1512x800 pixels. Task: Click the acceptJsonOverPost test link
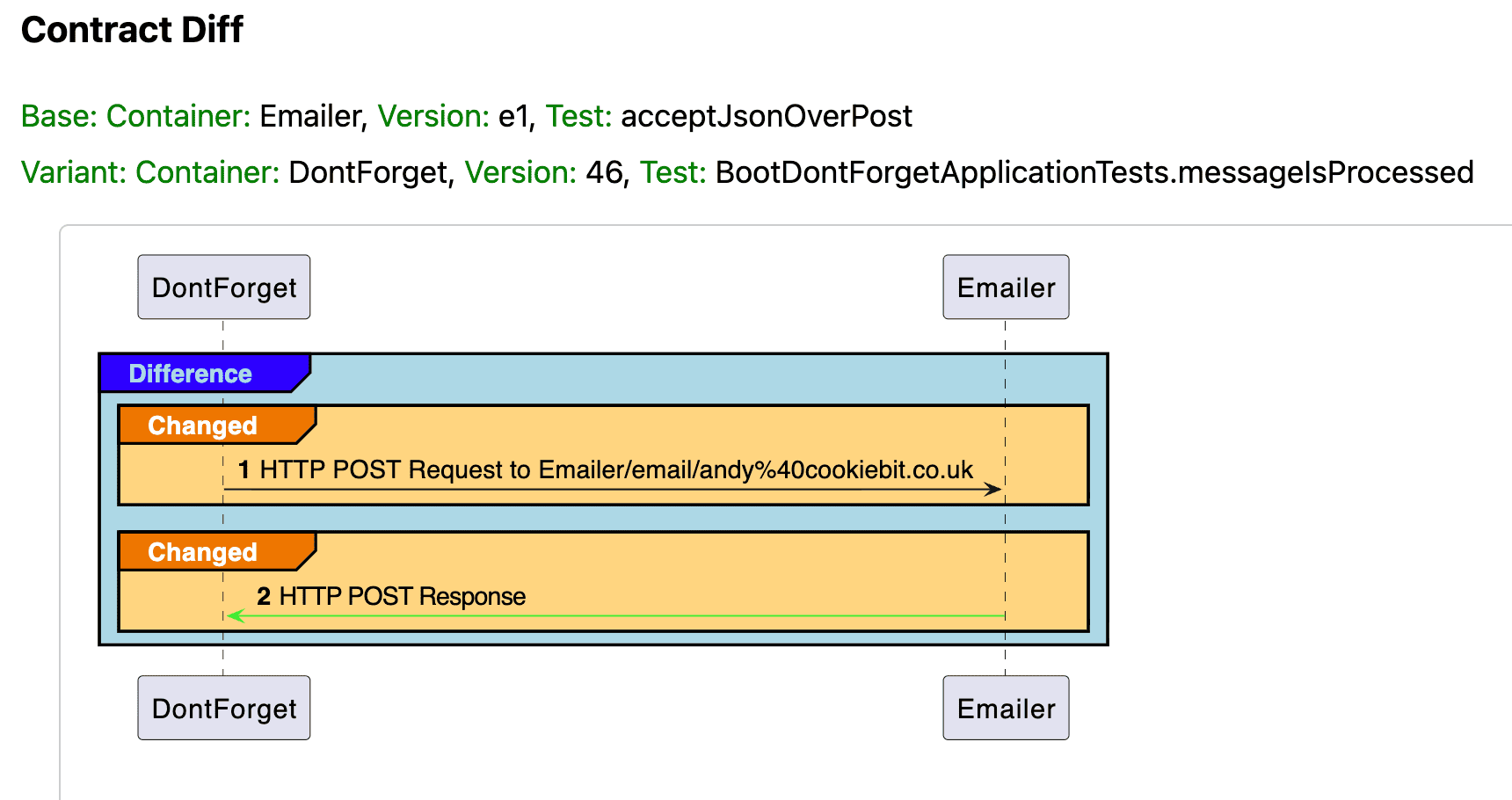(767, 115)
